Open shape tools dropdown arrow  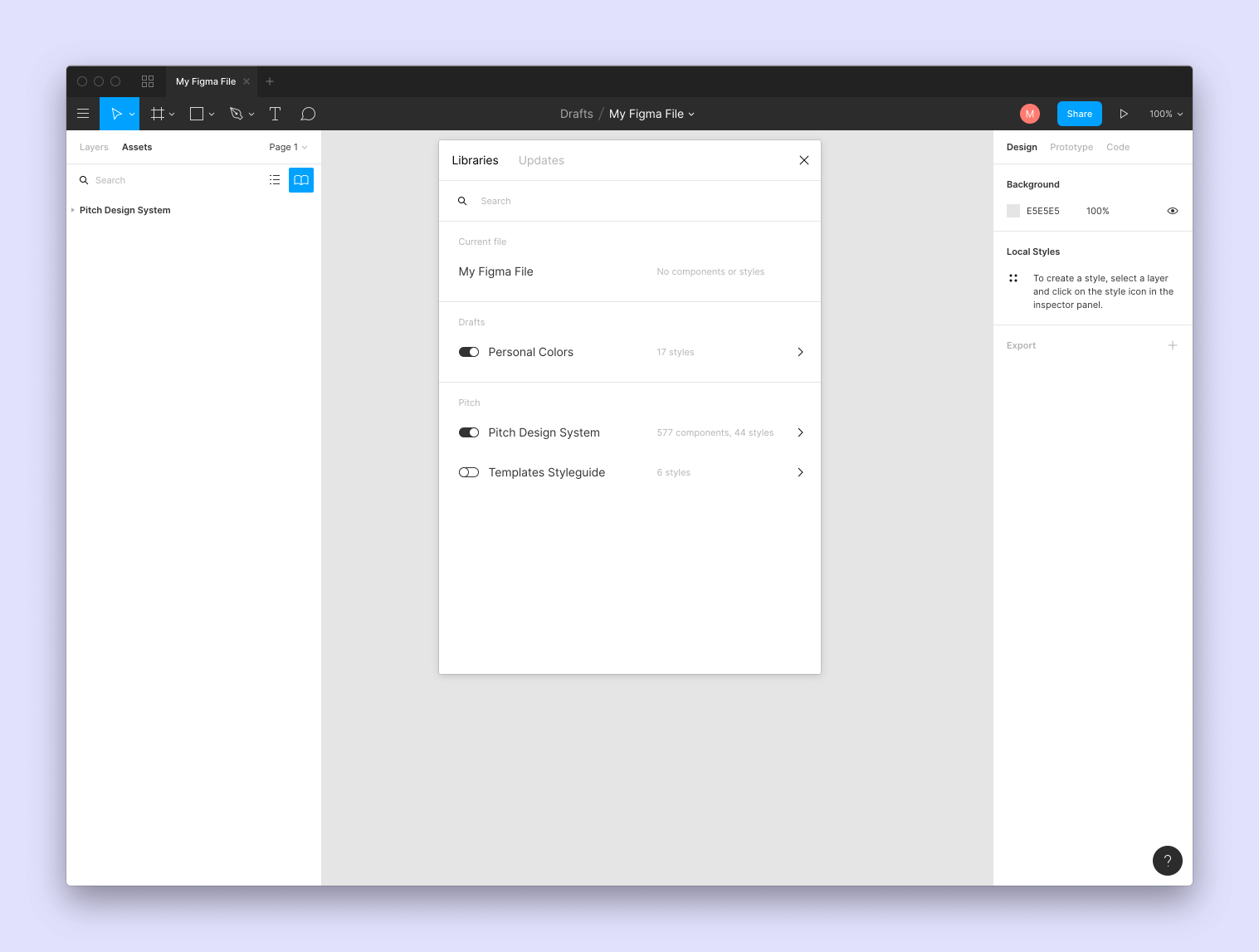[212, 115]
